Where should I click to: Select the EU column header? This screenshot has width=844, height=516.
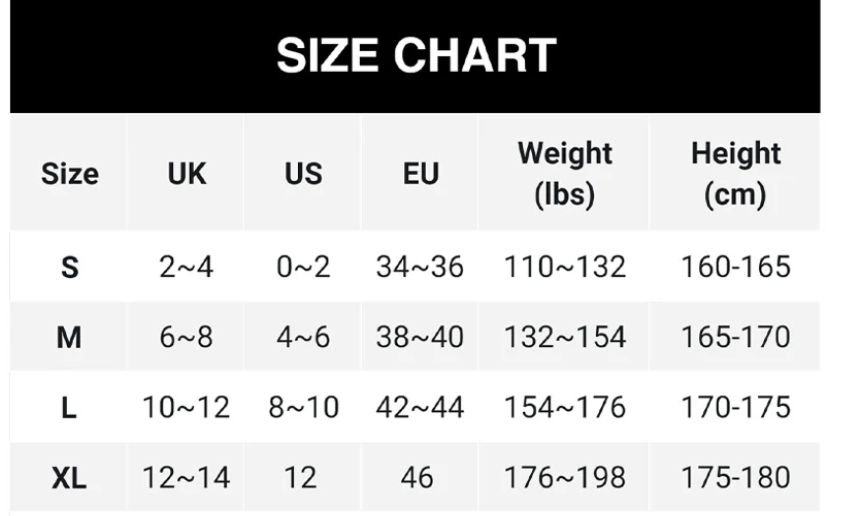pyautogui.click(x=420, y=174)
